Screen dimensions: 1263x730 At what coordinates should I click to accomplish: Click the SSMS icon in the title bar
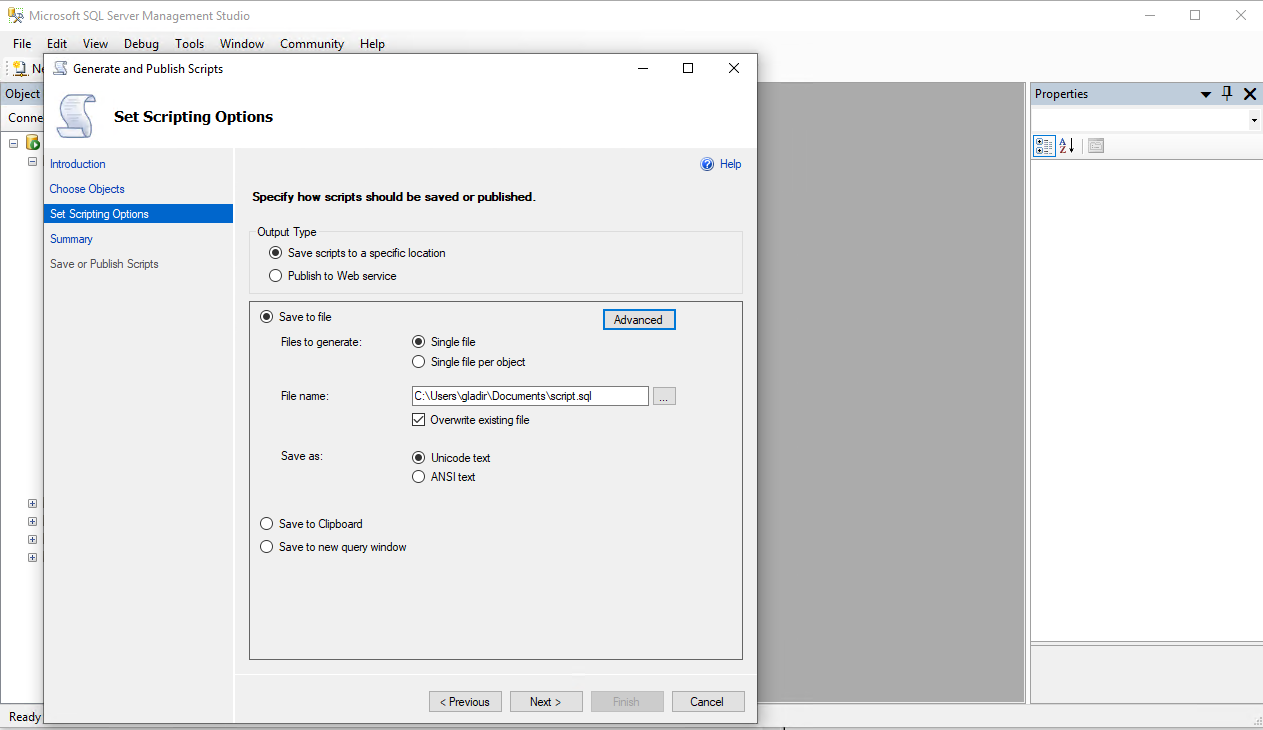tap(14, 15)
